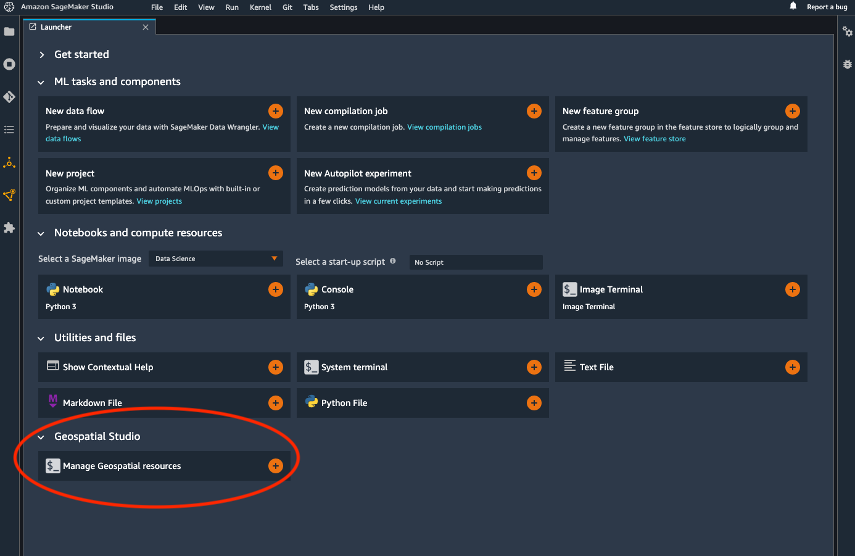Click the notifications bell icon
The width and height of the screenshot is (856, 556).
coord(793,7)
